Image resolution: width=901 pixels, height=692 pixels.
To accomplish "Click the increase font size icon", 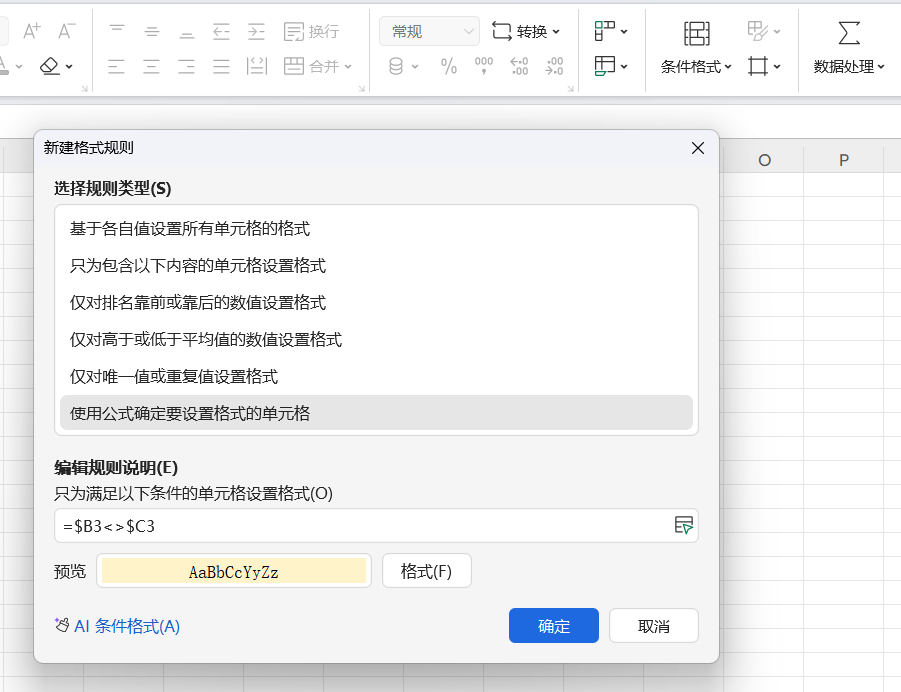I will (31, 31).
